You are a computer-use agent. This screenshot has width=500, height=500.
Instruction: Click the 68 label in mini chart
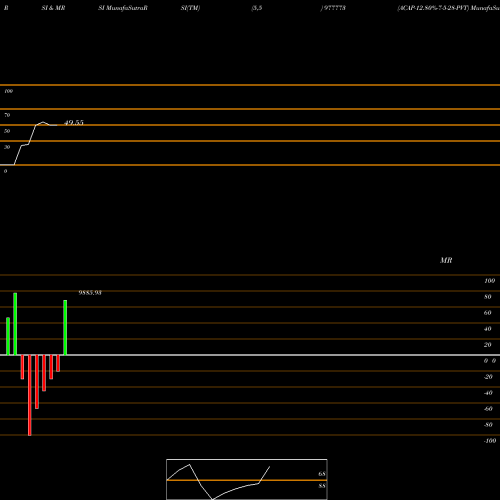pyautogui.click(x=322, y=474)
